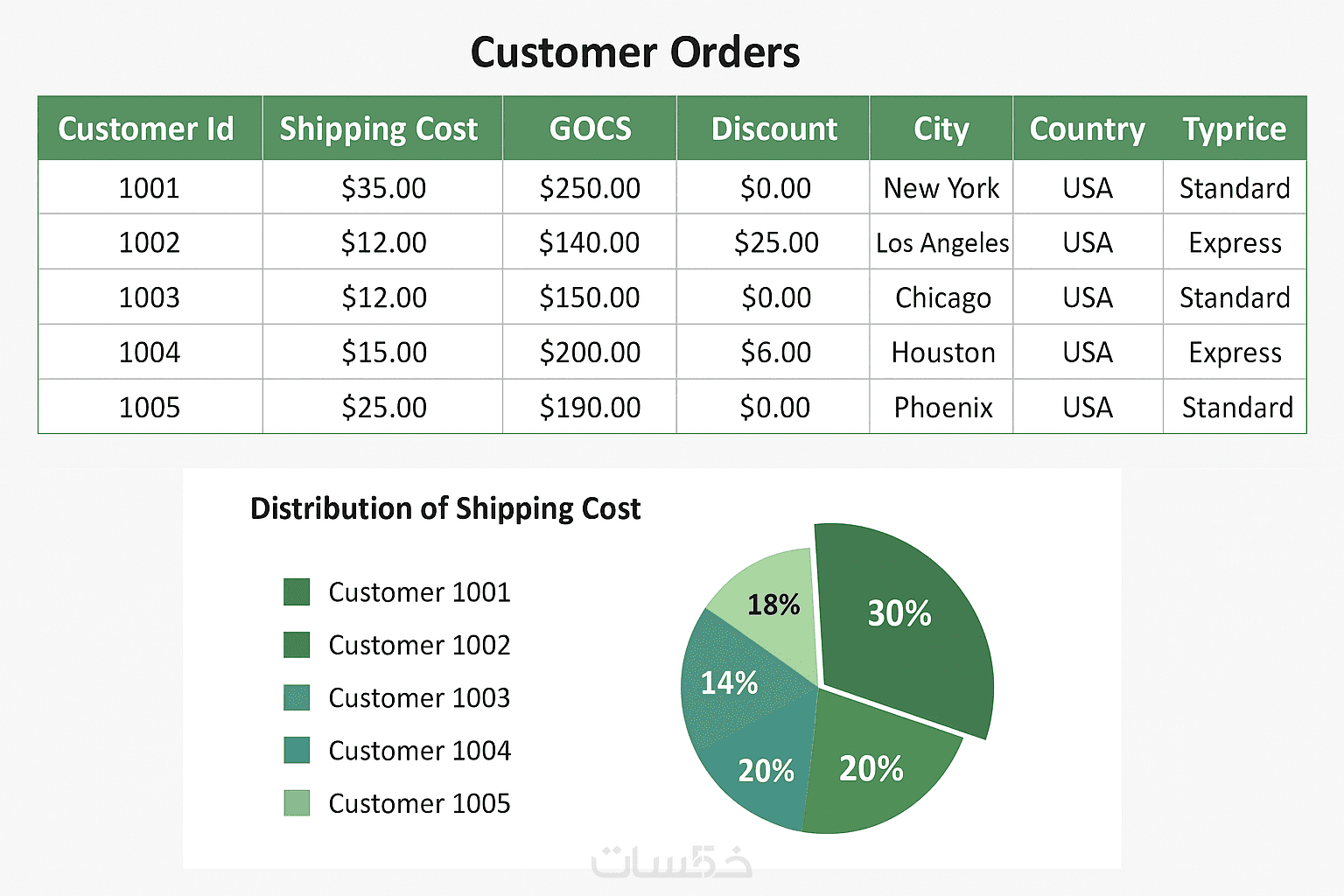Click the Customer Orders title text
The height and width of the screenshot is (896, 1344).
coord(635,52)
